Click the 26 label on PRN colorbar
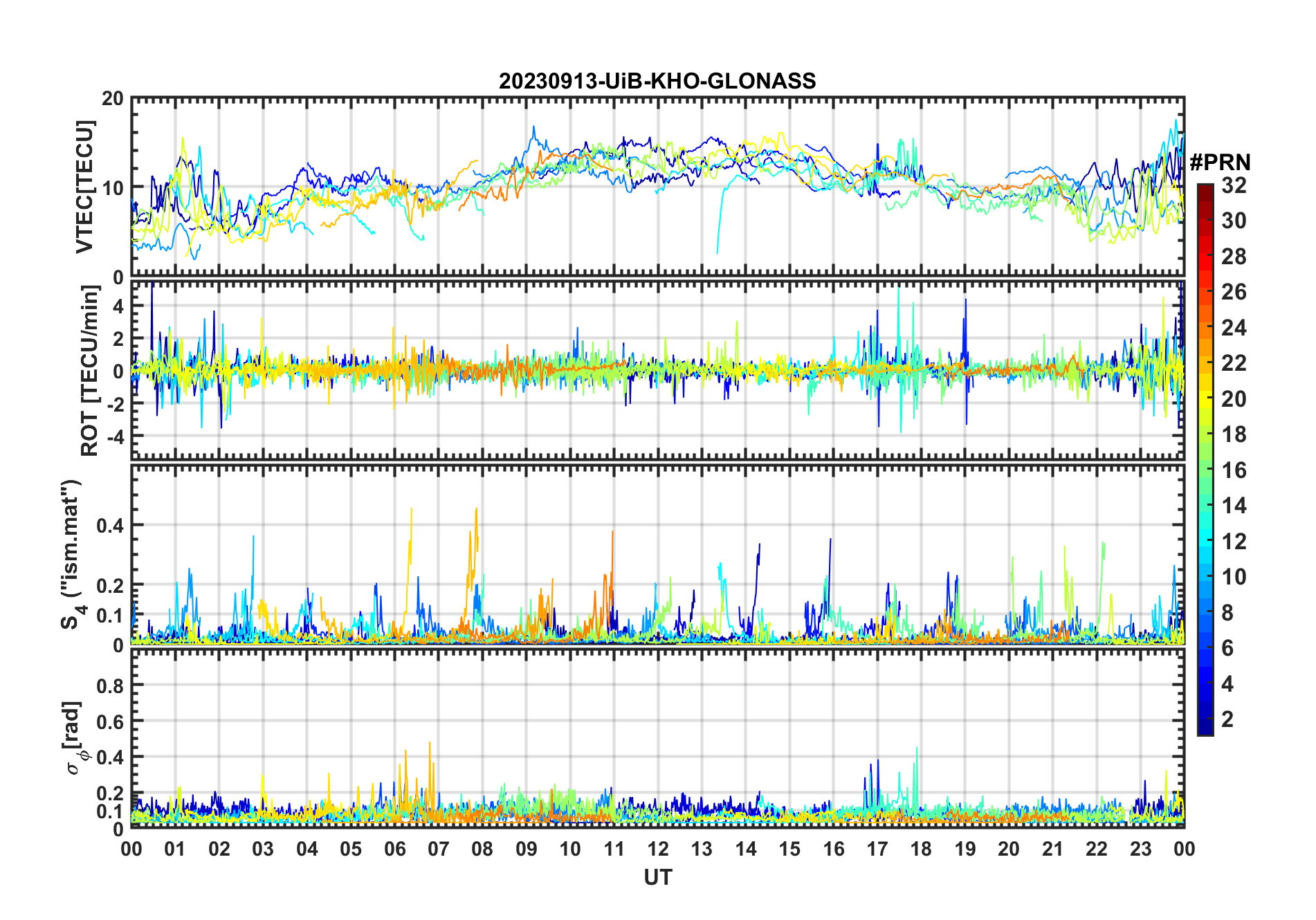The image size is (1316, 920). click(x=1234, y=292)
